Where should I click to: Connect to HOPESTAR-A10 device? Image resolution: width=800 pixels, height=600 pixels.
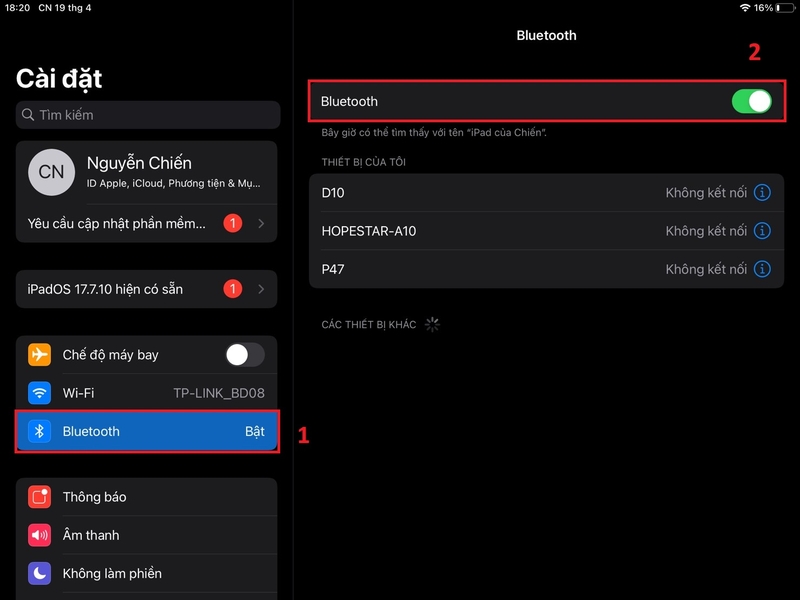coord(546,231)
